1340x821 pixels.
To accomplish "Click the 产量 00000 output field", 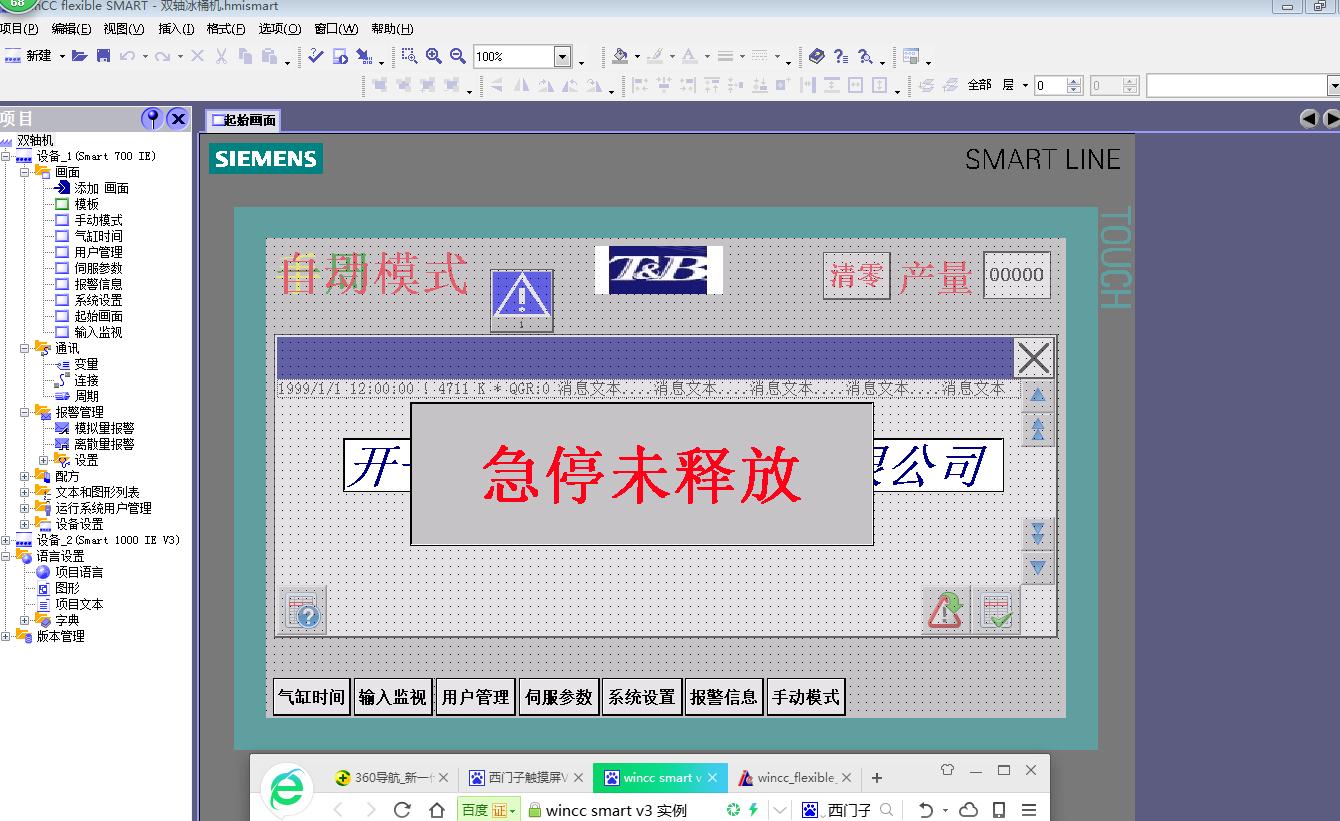I will [1016, 275].
